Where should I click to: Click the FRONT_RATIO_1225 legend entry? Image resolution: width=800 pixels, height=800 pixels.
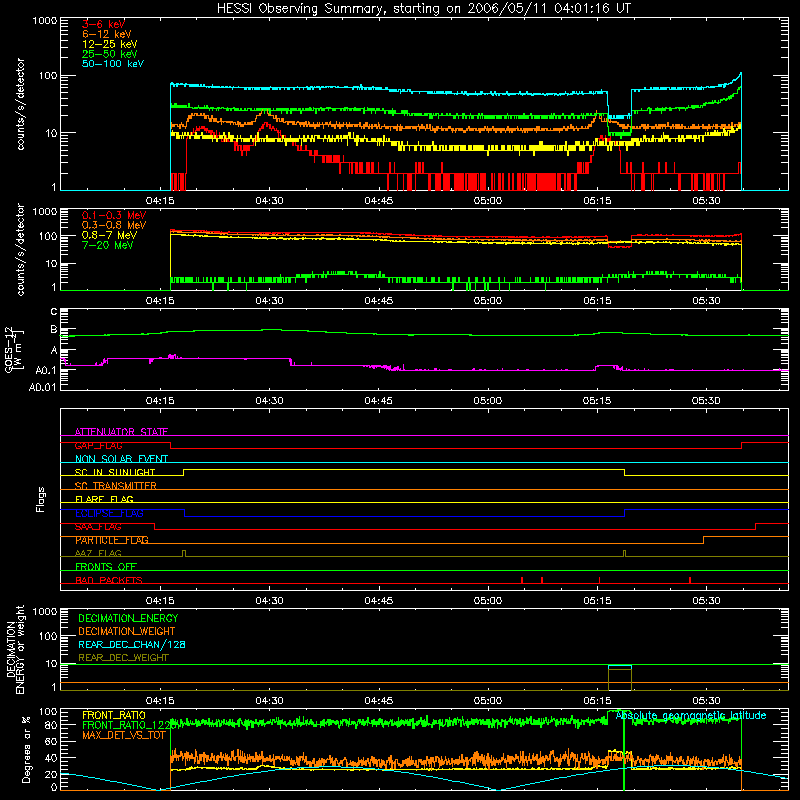(x=130, y=725)
